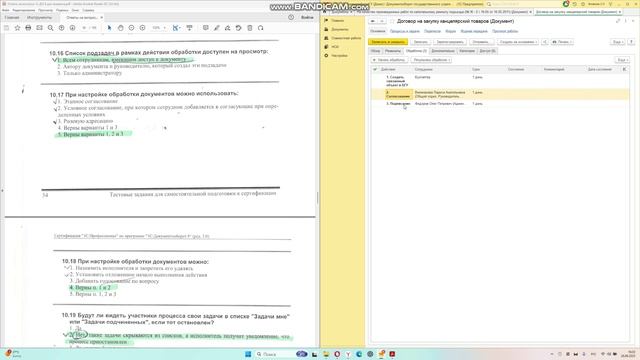Click the Начать обработку button
640x360 pixels.
pyautogui.click(x=389, y=60)
